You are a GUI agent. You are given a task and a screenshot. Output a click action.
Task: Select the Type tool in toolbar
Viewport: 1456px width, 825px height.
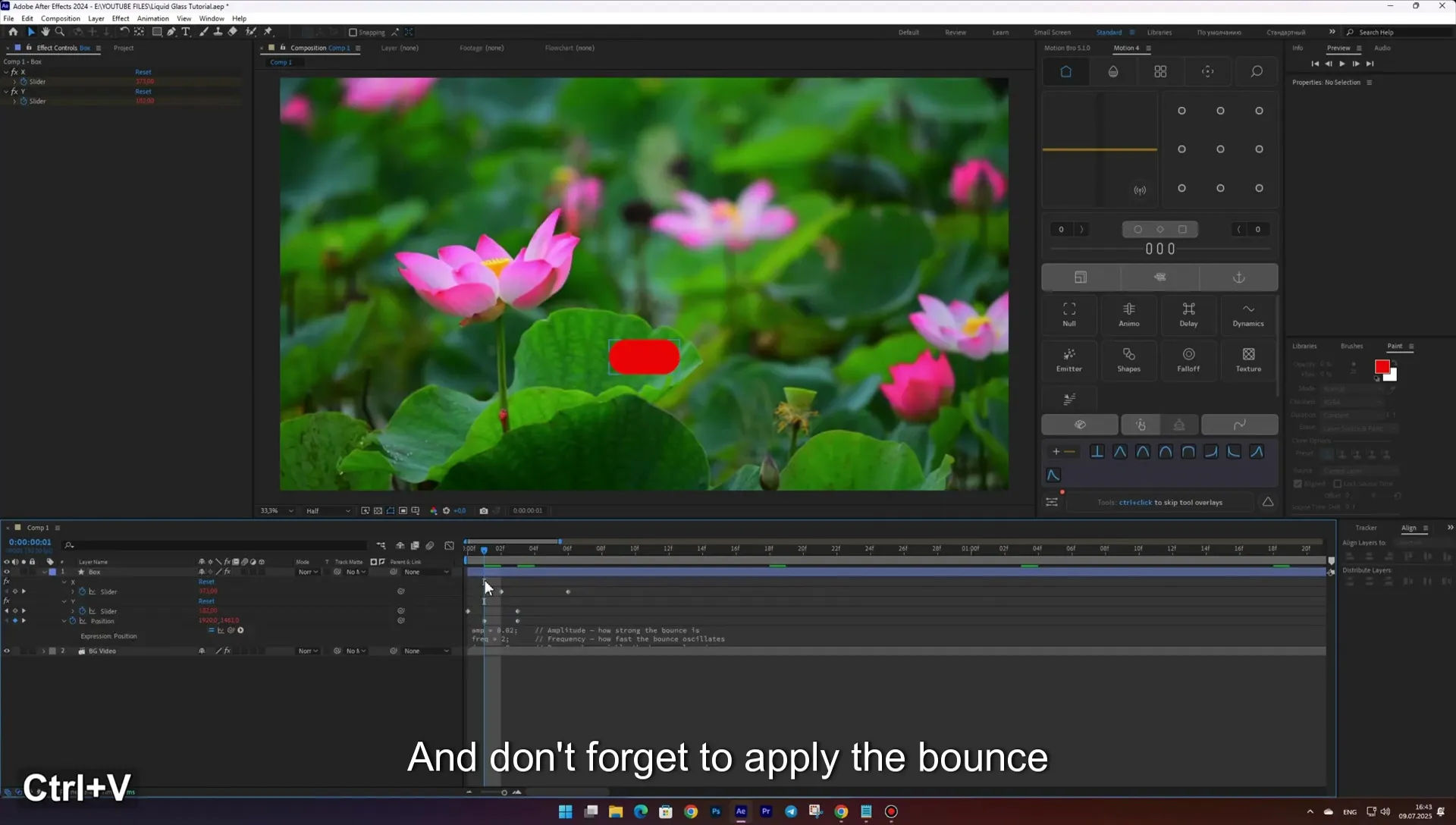[186, 32]
